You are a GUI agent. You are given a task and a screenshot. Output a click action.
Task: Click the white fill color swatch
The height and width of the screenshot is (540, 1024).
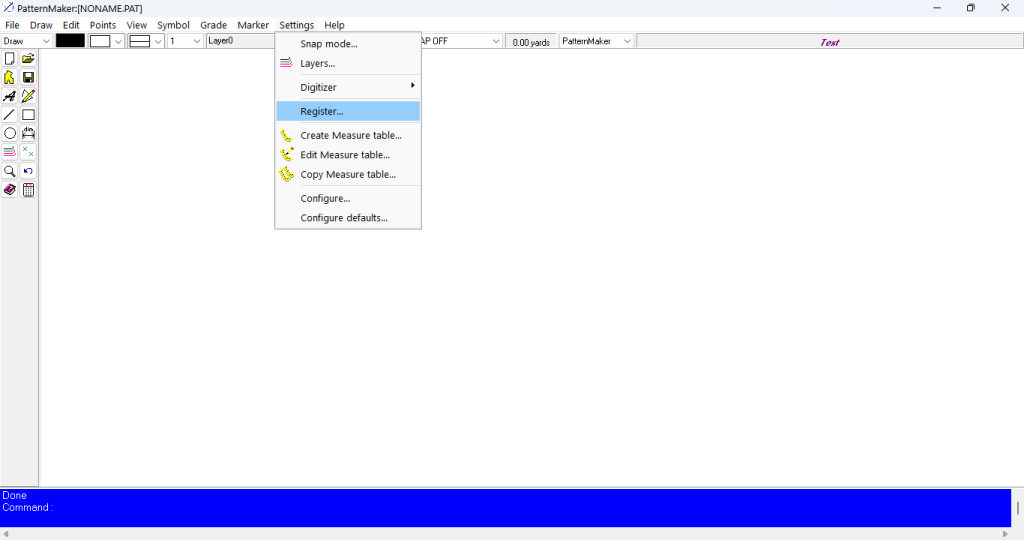100,41
